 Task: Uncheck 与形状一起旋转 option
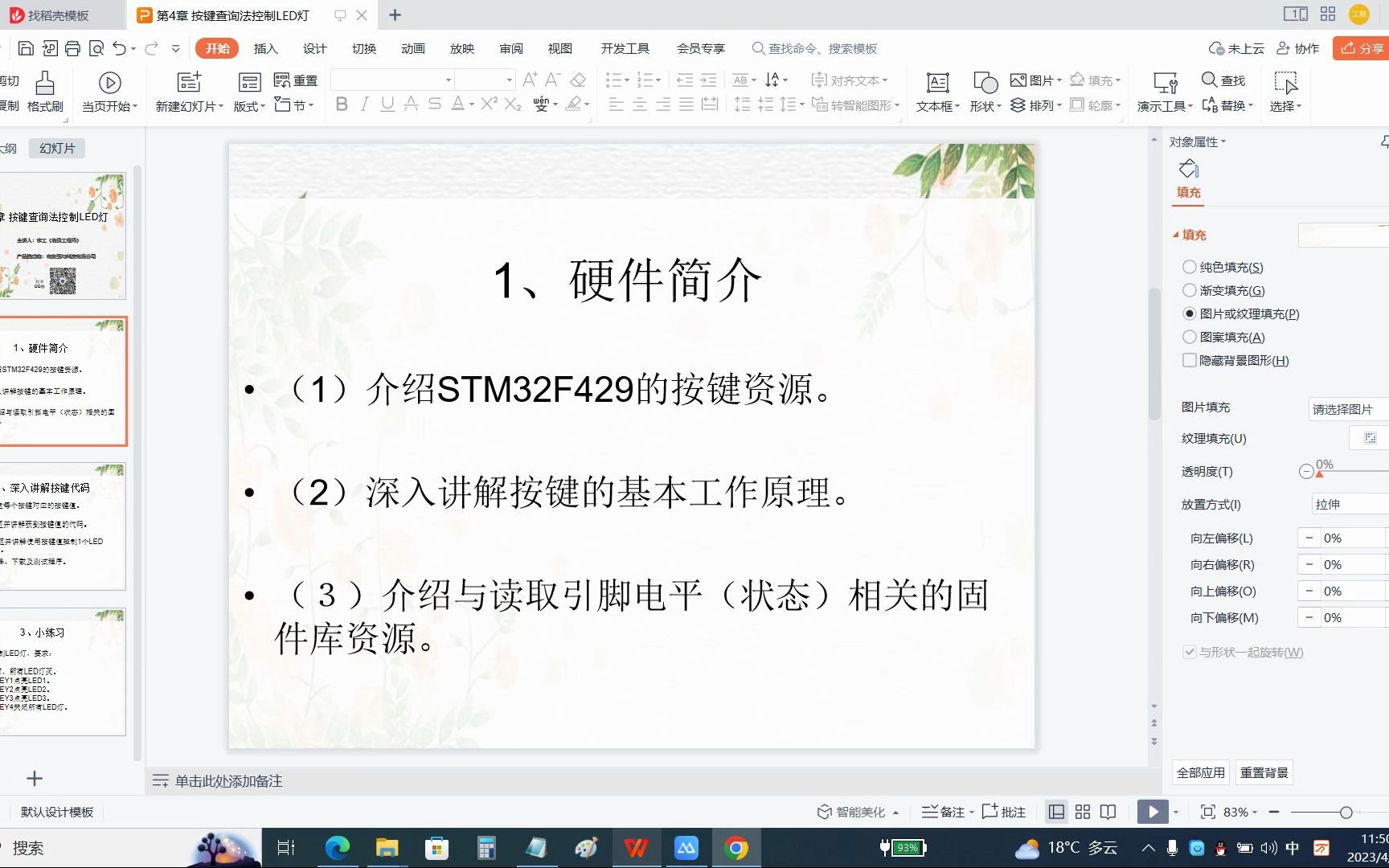(x=1189, y=653)
